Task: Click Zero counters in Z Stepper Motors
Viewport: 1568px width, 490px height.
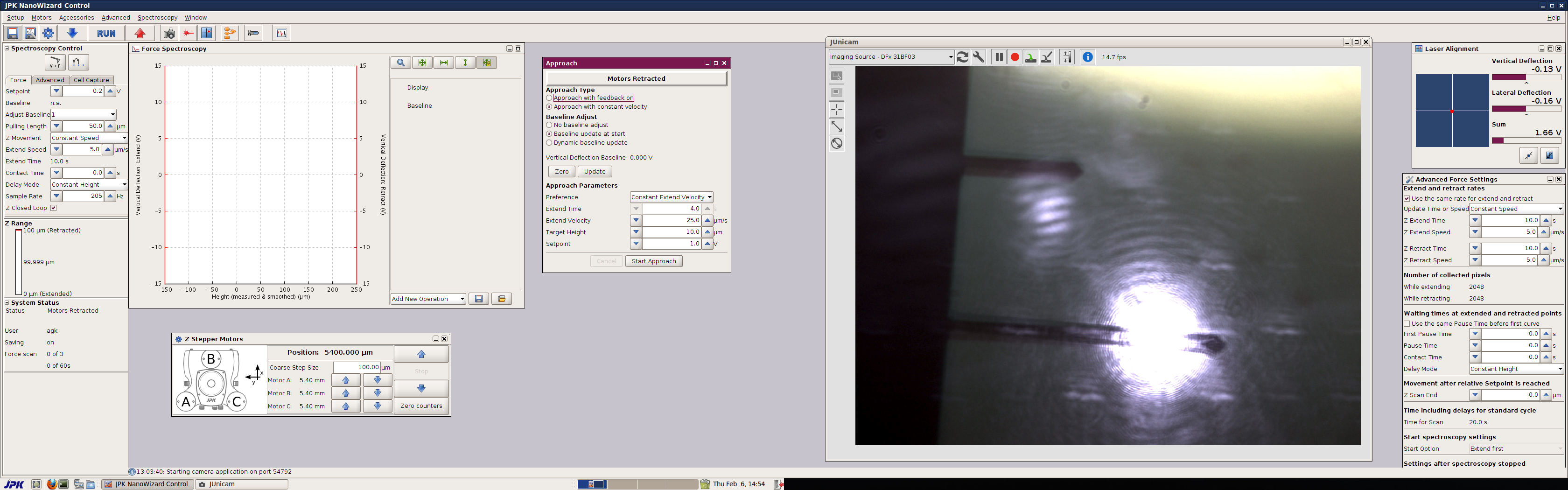Action: click(x=421, y=406)
